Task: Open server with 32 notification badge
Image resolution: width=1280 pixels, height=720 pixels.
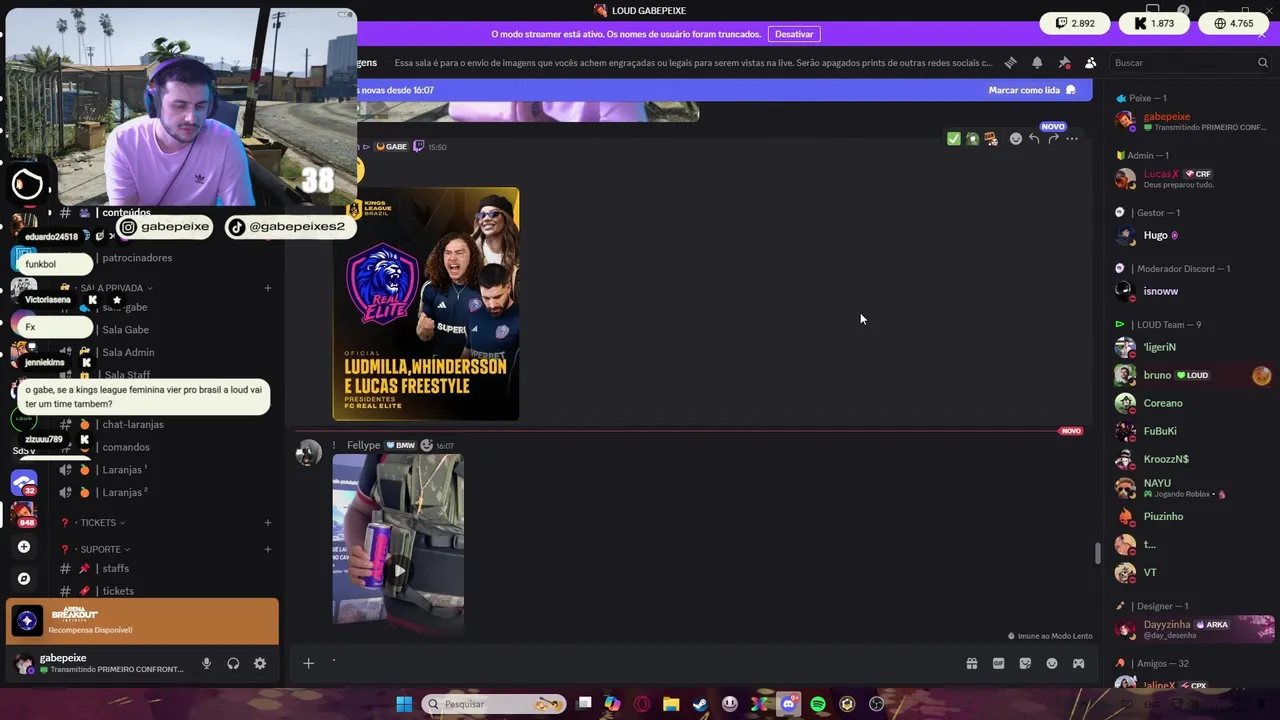Action: click(24, 484)
